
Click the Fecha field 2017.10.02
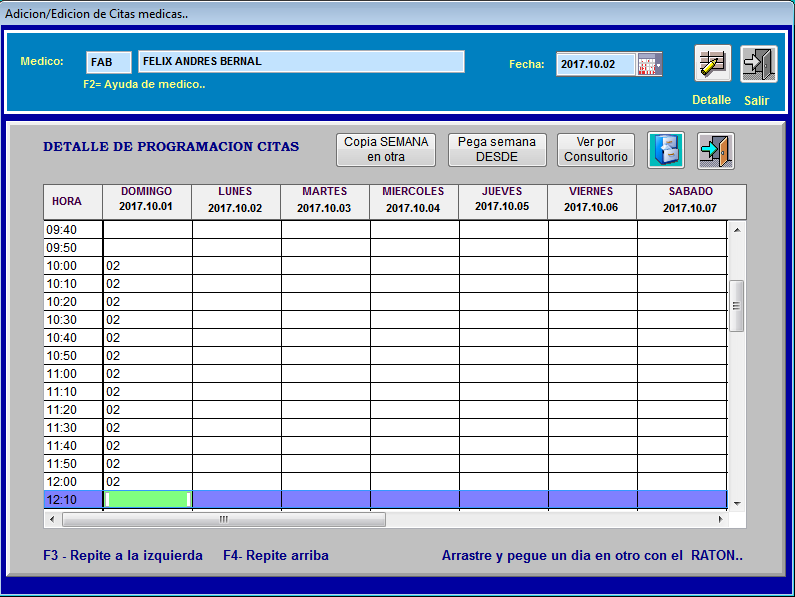pyautogui.click(x=596, y=64)
